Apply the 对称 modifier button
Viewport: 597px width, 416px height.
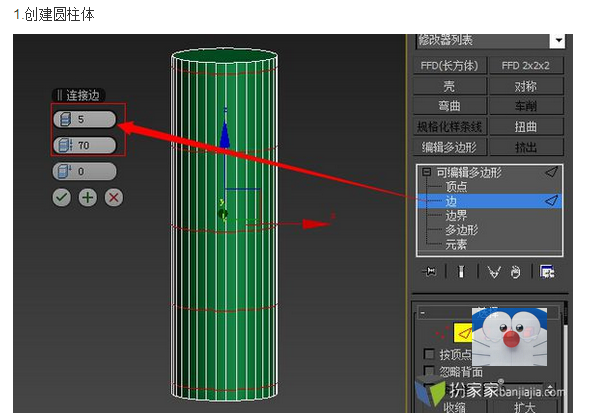pos(526,86)
